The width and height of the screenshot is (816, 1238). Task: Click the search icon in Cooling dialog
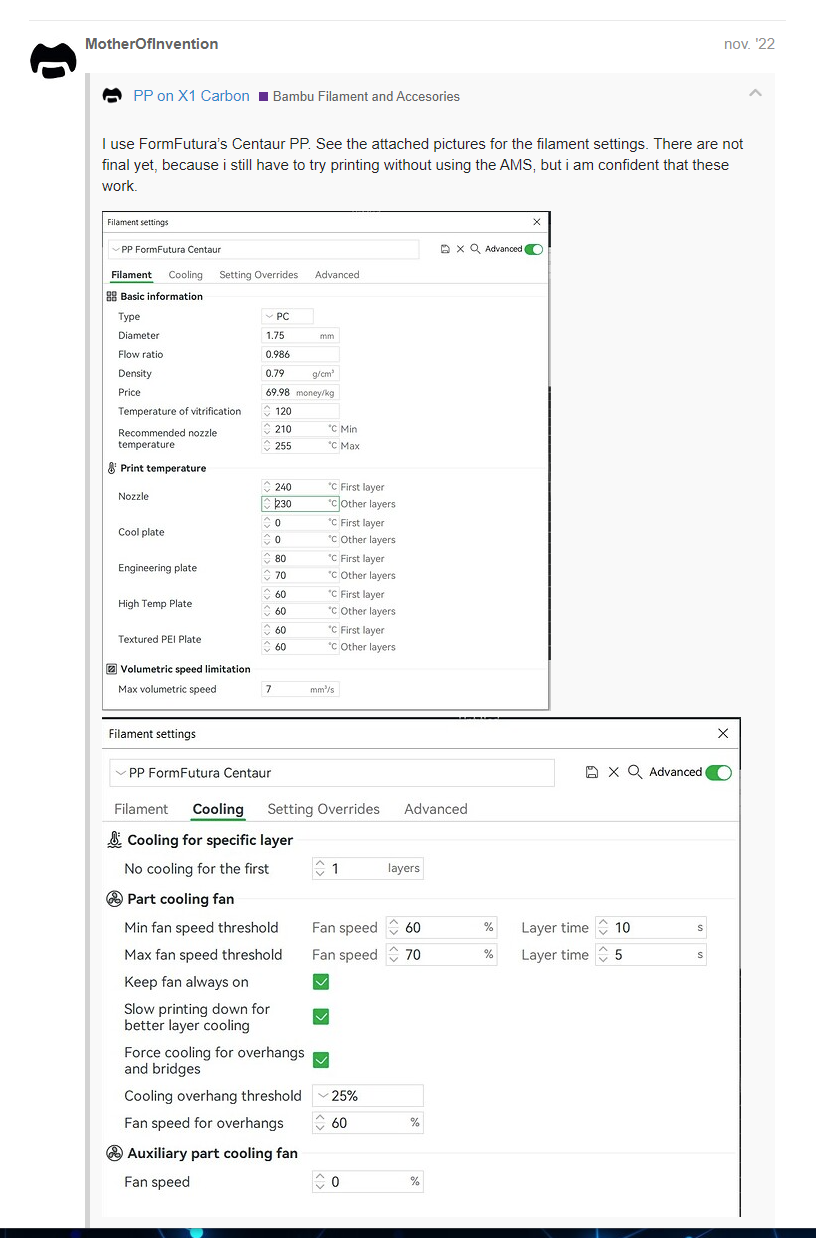coord(635,772)
